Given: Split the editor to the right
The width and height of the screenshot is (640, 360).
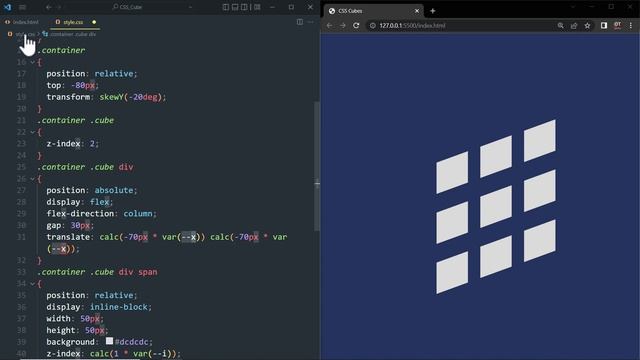Looking at the screenshot, I should (x=300, y=22).
